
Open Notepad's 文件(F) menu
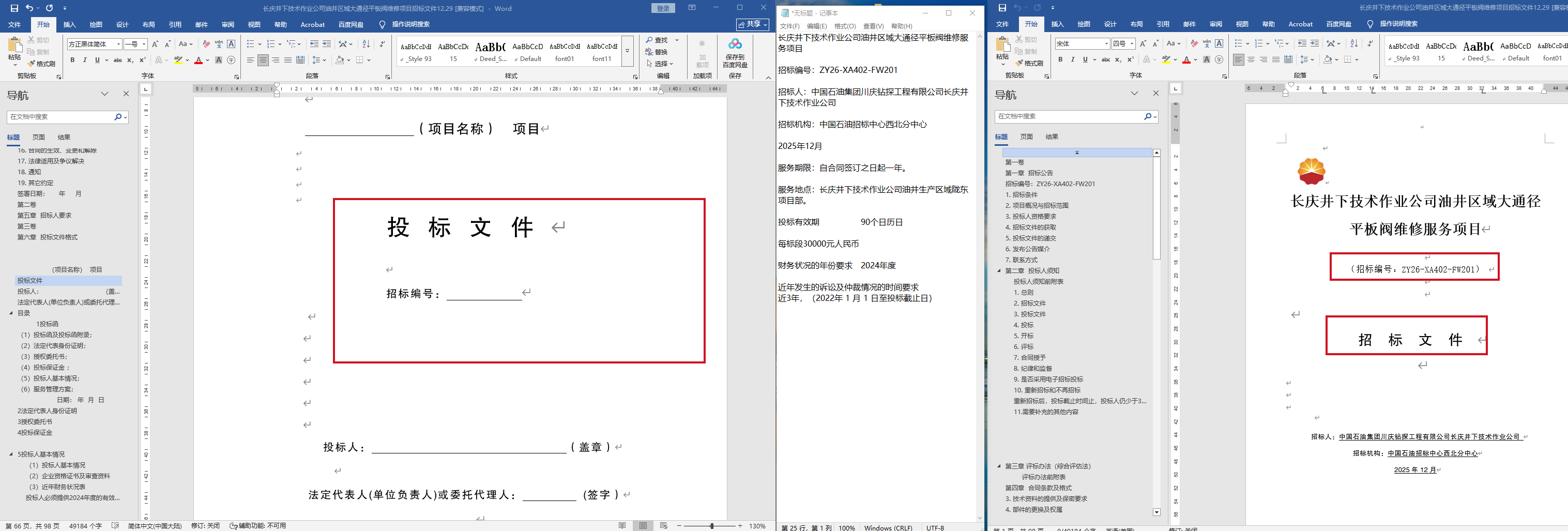pyautogui.click(x=789, y=26)
